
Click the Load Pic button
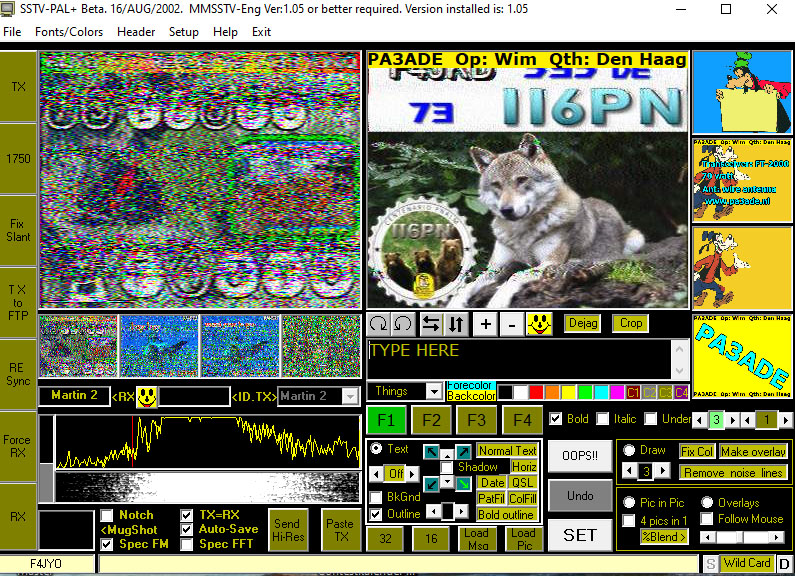point(523,539)
